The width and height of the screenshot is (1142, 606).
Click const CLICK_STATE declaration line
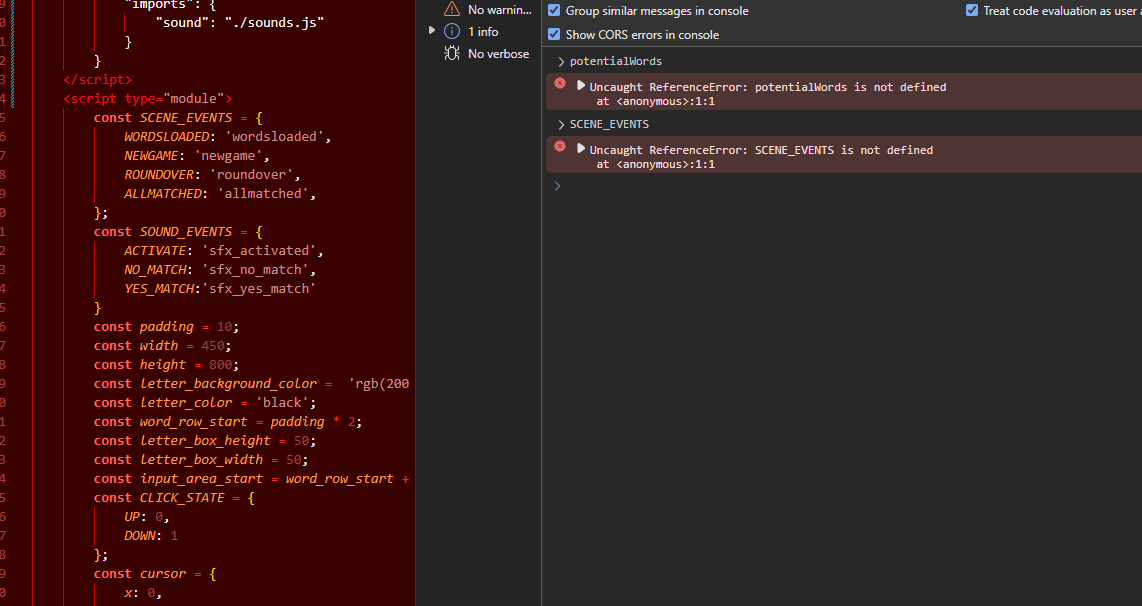174,497
